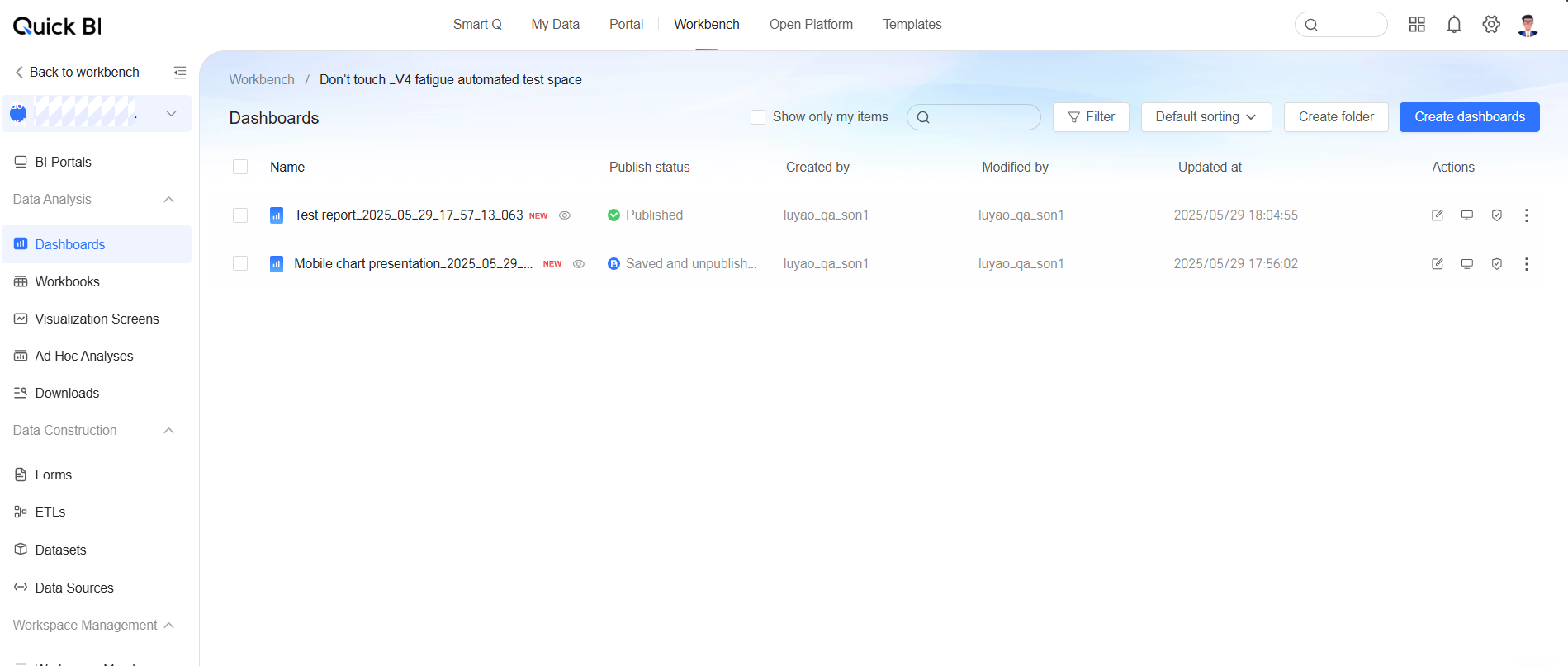The width and height of the screenshot is (1568, 666).
Task: Open Test report_2025_05_29_17_57_13_063 dashboard
Action: (x=409, y=215)
